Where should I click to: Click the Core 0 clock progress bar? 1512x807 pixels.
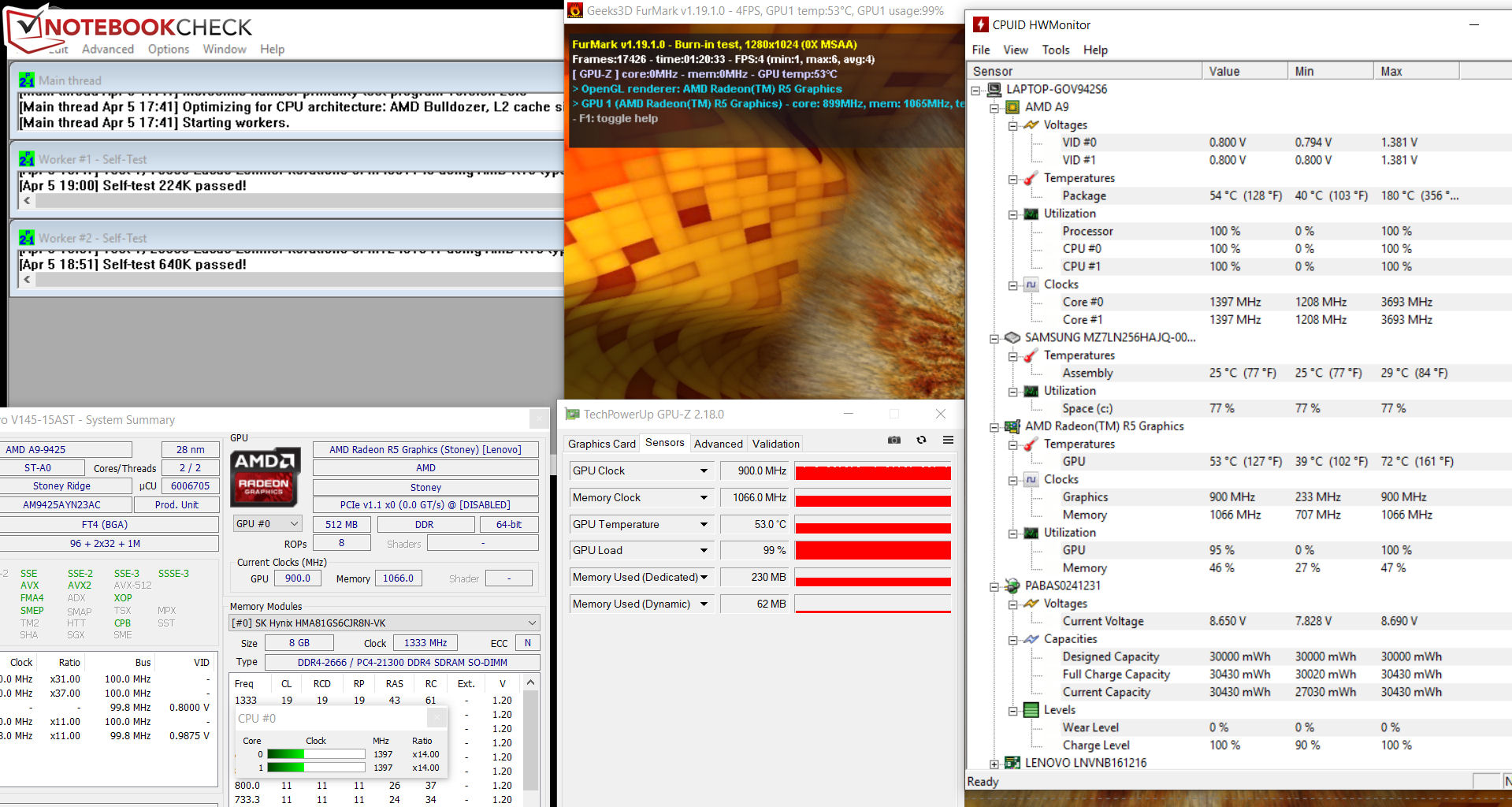pyautogui.click(x=316, y=754)
